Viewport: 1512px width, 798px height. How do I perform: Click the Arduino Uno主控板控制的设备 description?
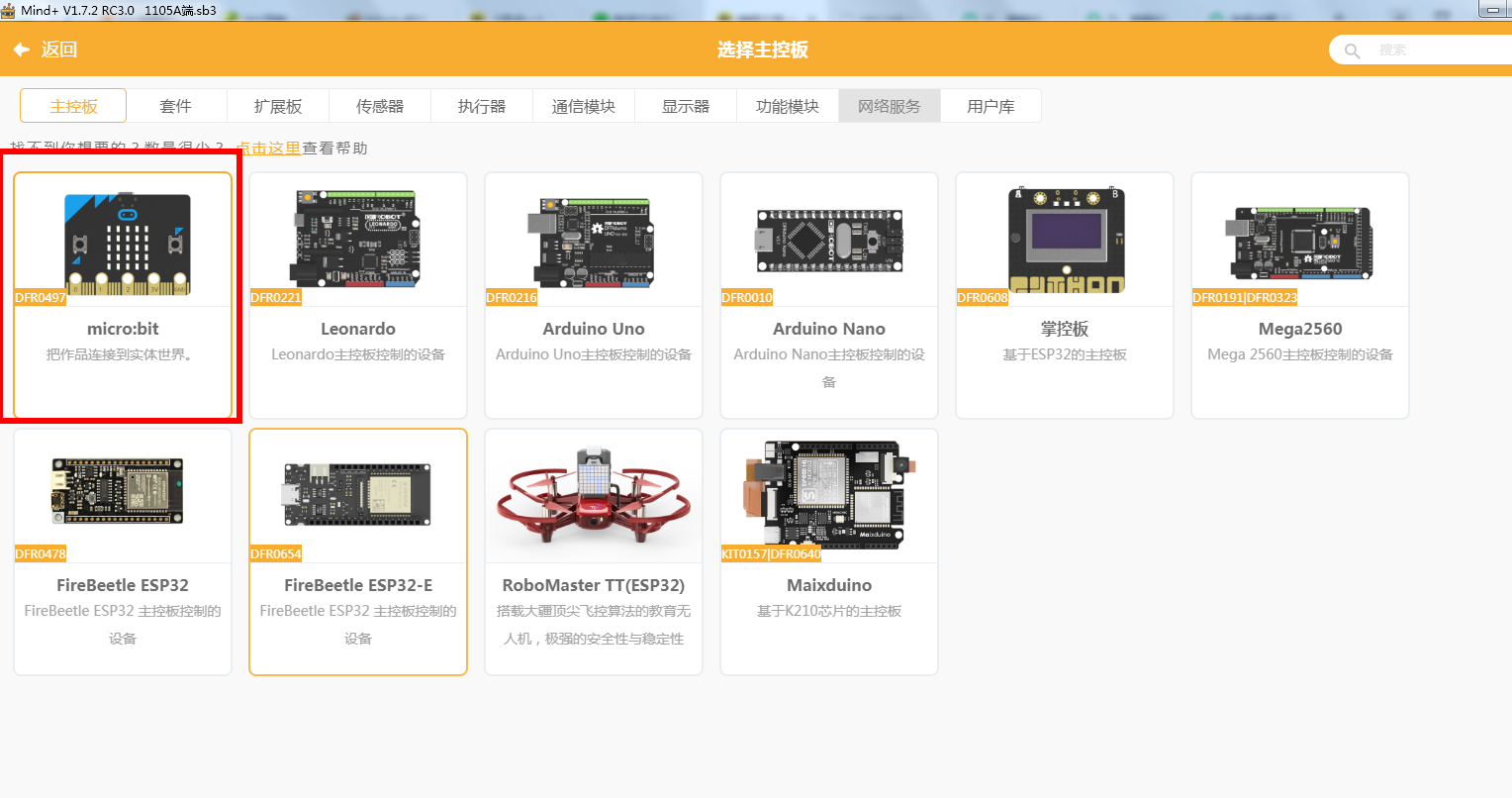pos(594,354)
